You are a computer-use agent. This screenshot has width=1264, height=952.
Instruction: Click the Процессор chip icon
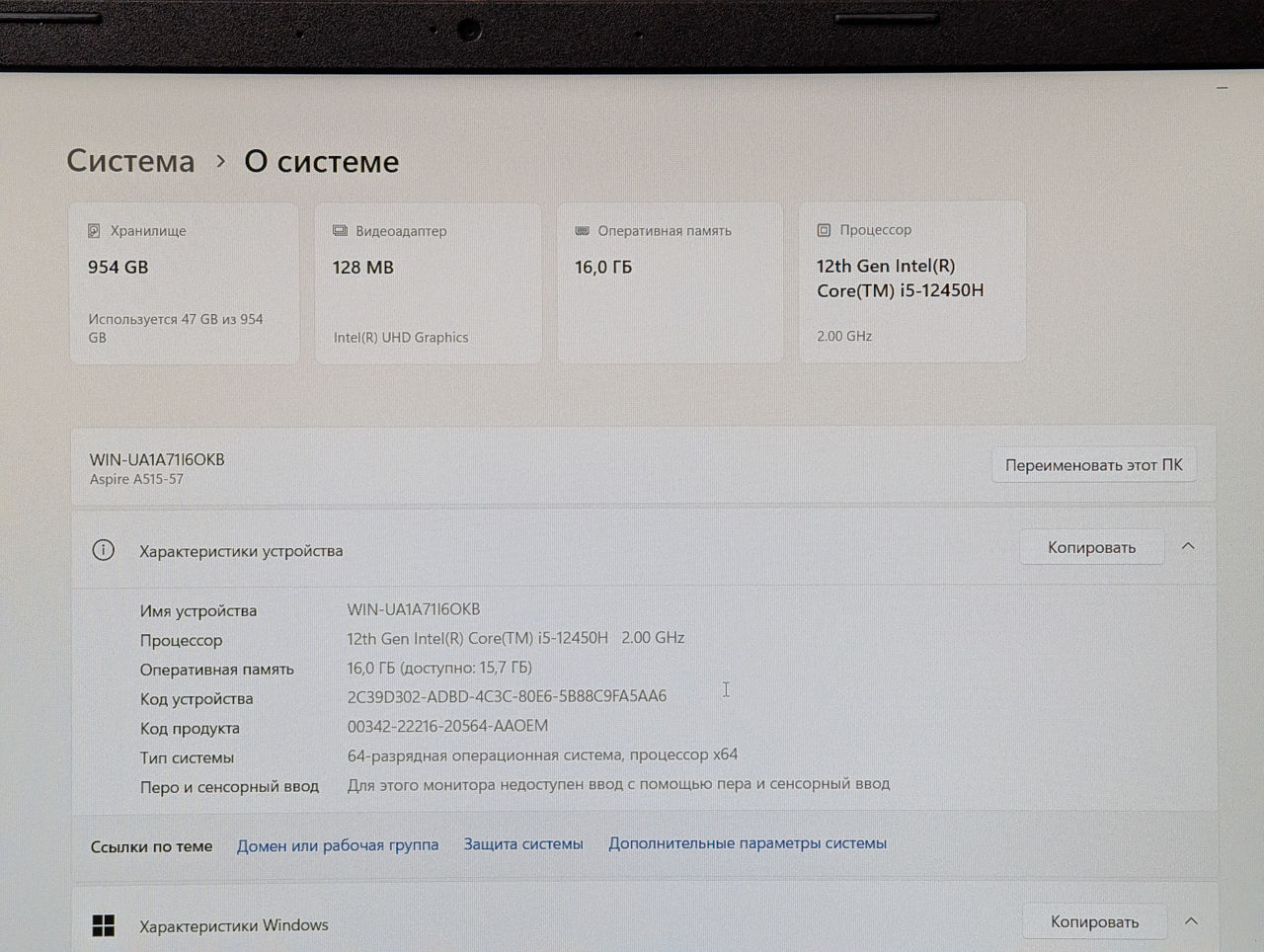824,230
